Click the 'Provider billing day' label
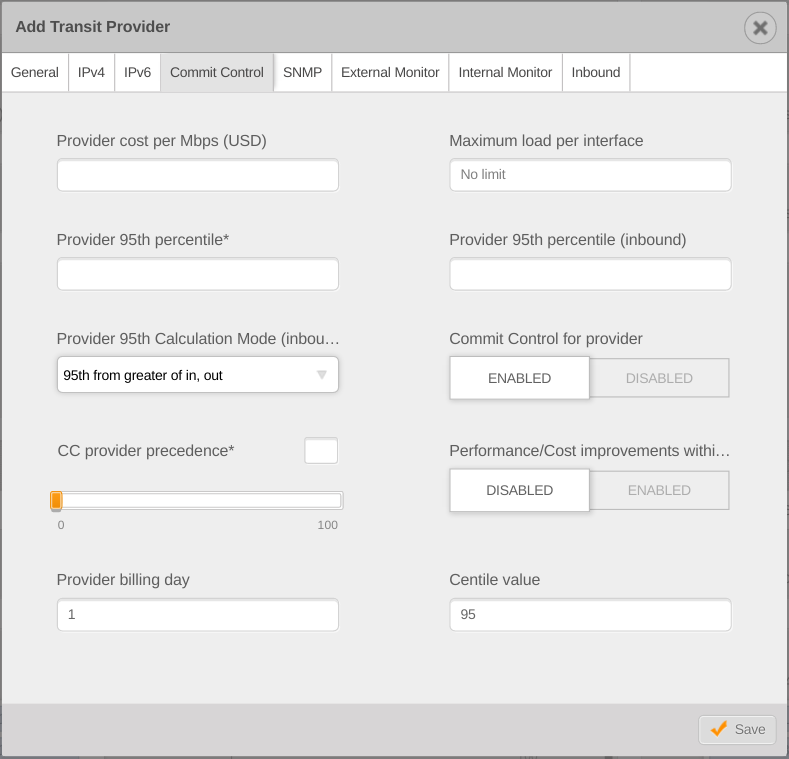 123,580
